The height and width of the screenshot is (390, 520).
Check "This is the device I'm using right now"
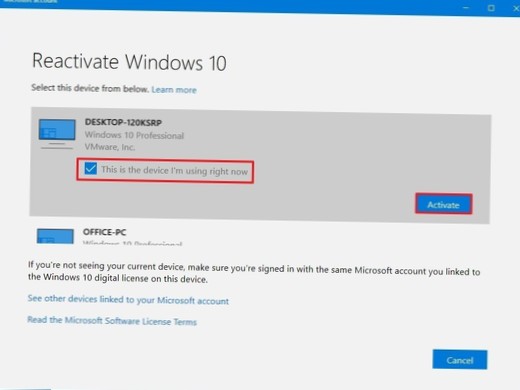click(90, 169)
